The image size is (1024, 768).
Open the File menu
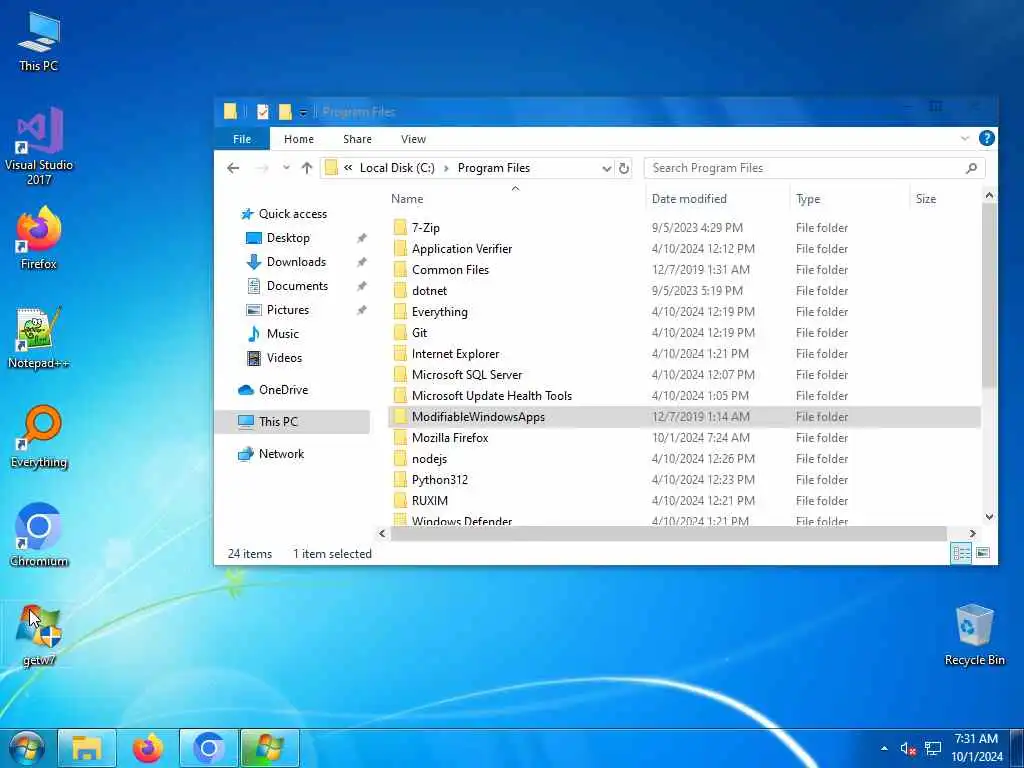pyautogui.click(x=242, y=138)
